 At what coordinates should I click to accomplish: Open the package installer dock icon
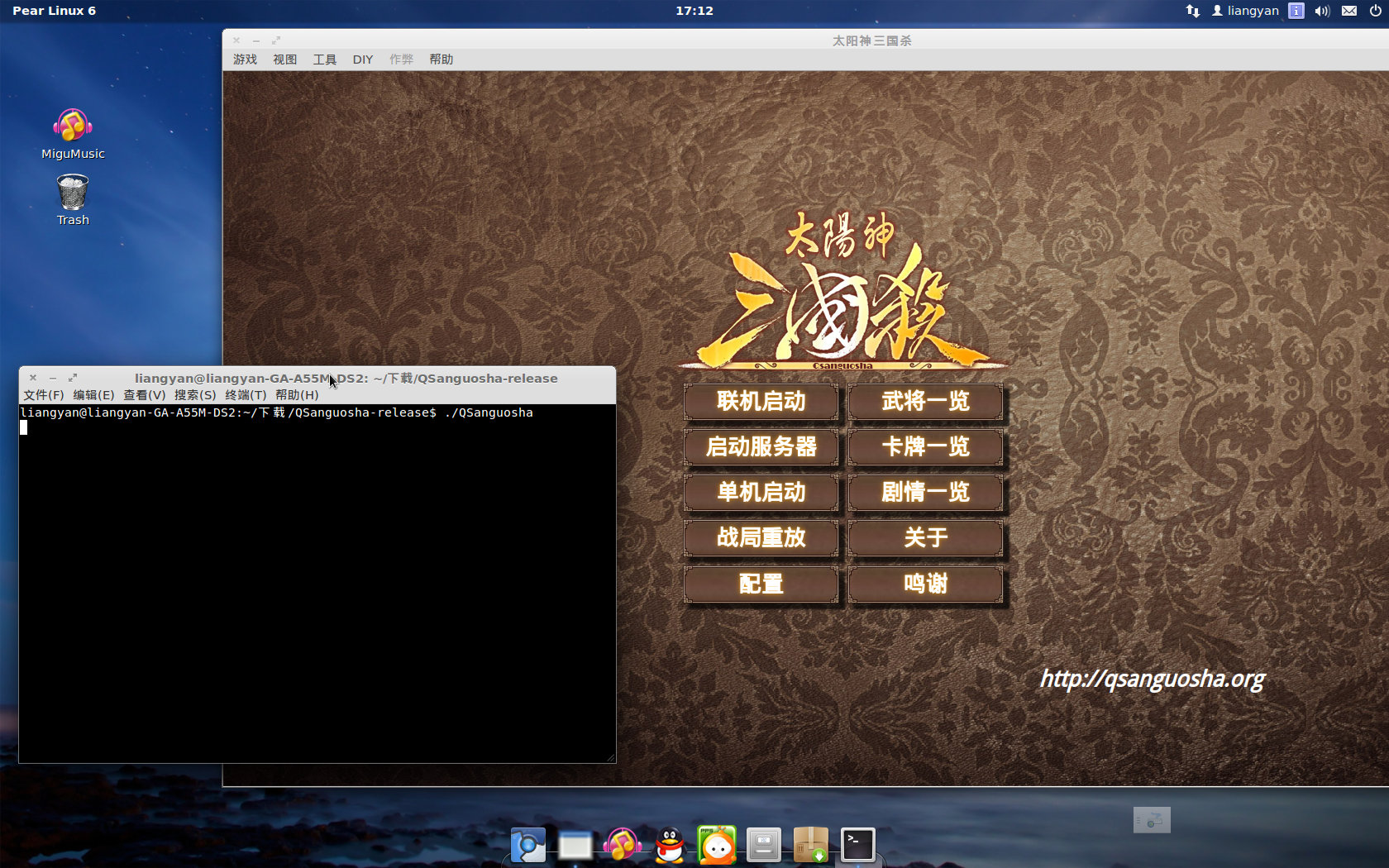point(811,845)
